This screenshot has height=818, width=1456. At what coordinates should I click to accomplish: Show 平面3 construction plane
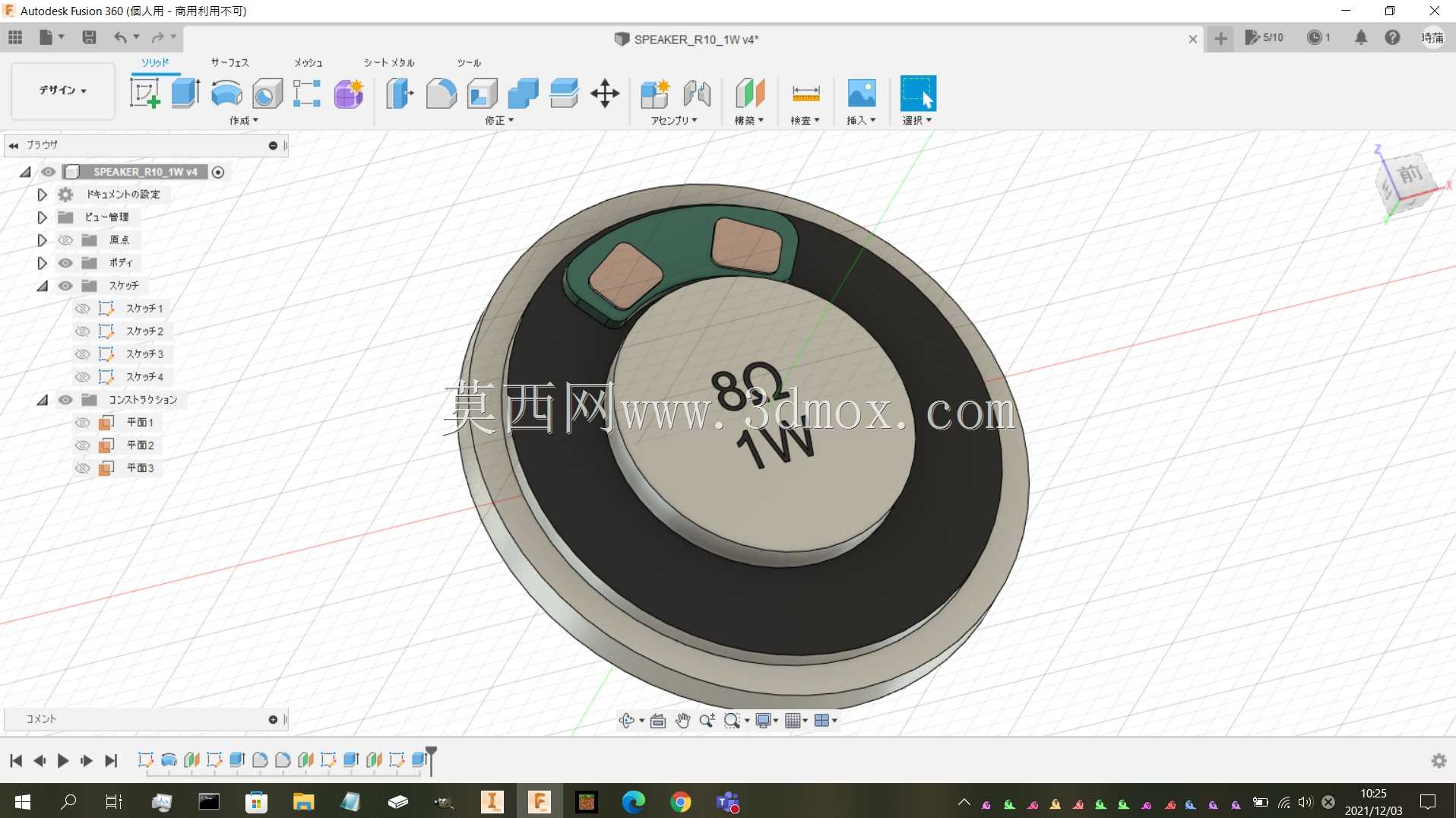click(83, 468)
